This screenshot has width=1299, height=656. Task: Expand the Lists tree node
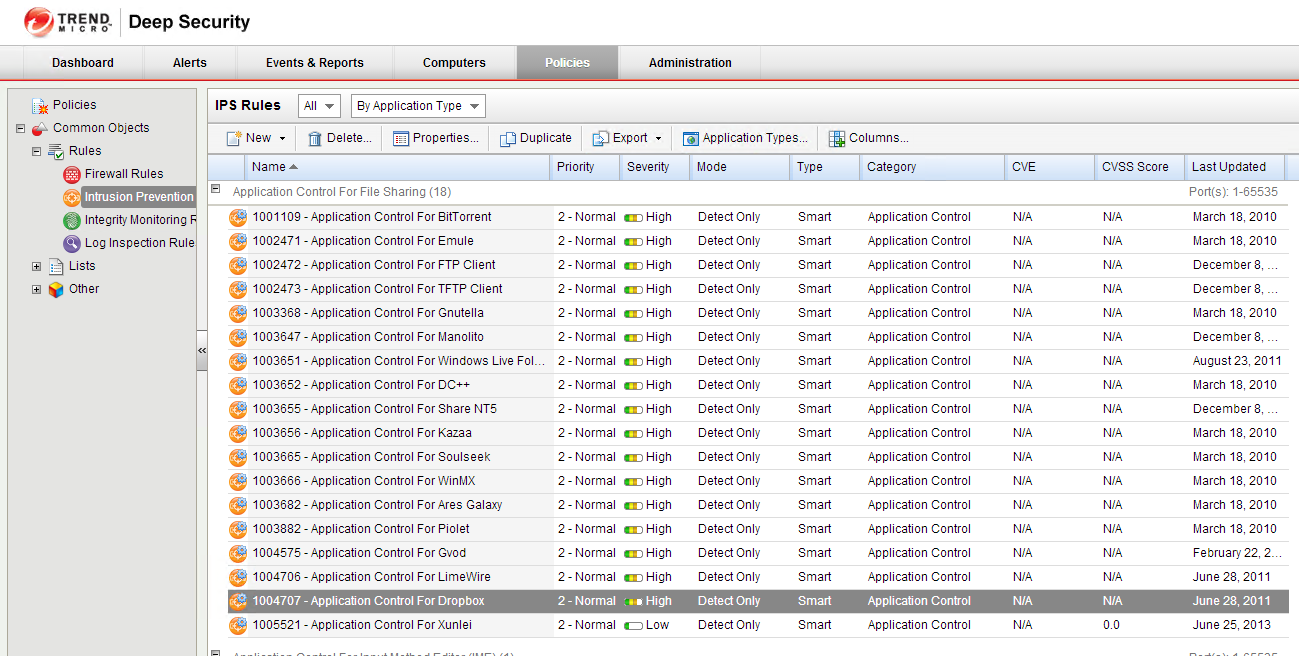pyautogui.click(x=37, y=266)
